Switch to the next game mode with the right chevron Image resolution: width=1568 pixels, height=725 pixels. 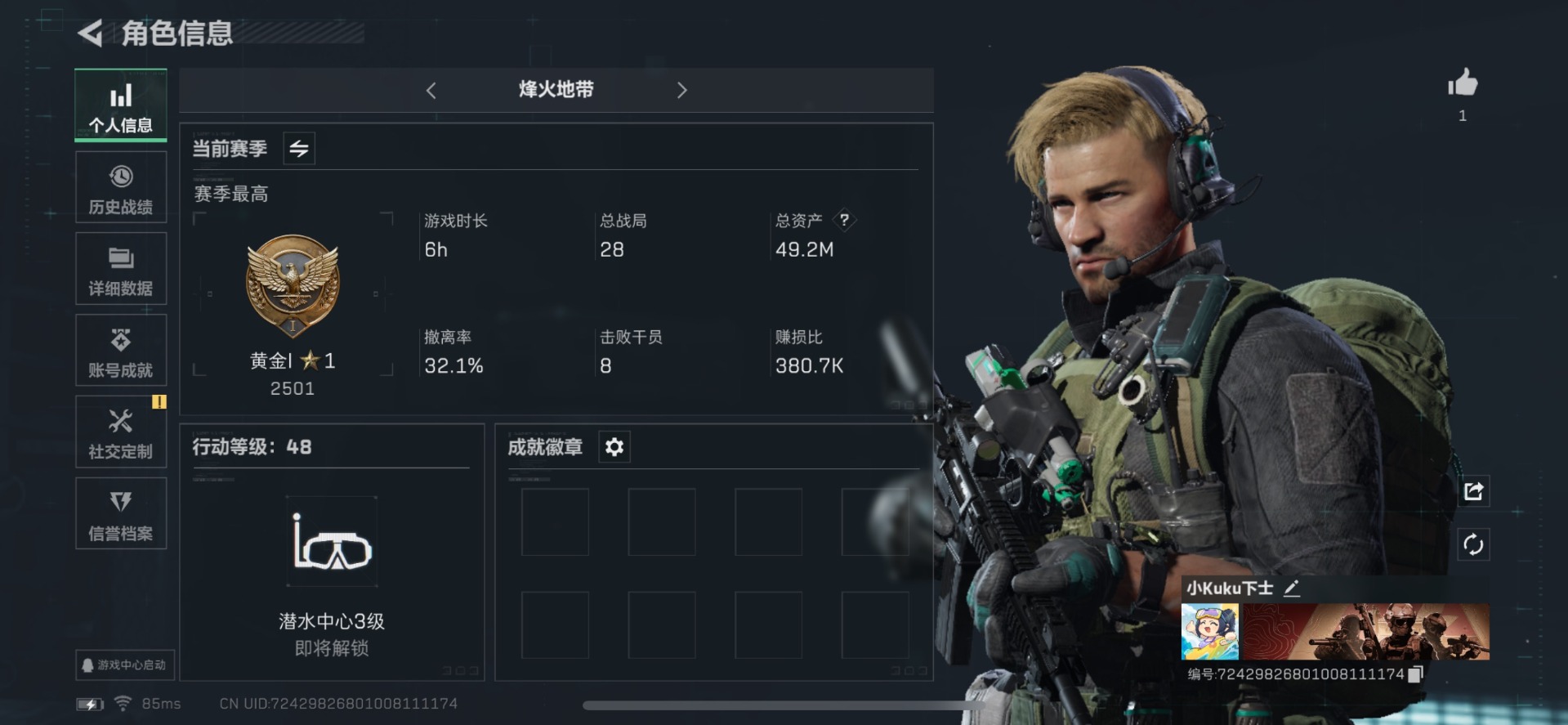pos(682,91)
